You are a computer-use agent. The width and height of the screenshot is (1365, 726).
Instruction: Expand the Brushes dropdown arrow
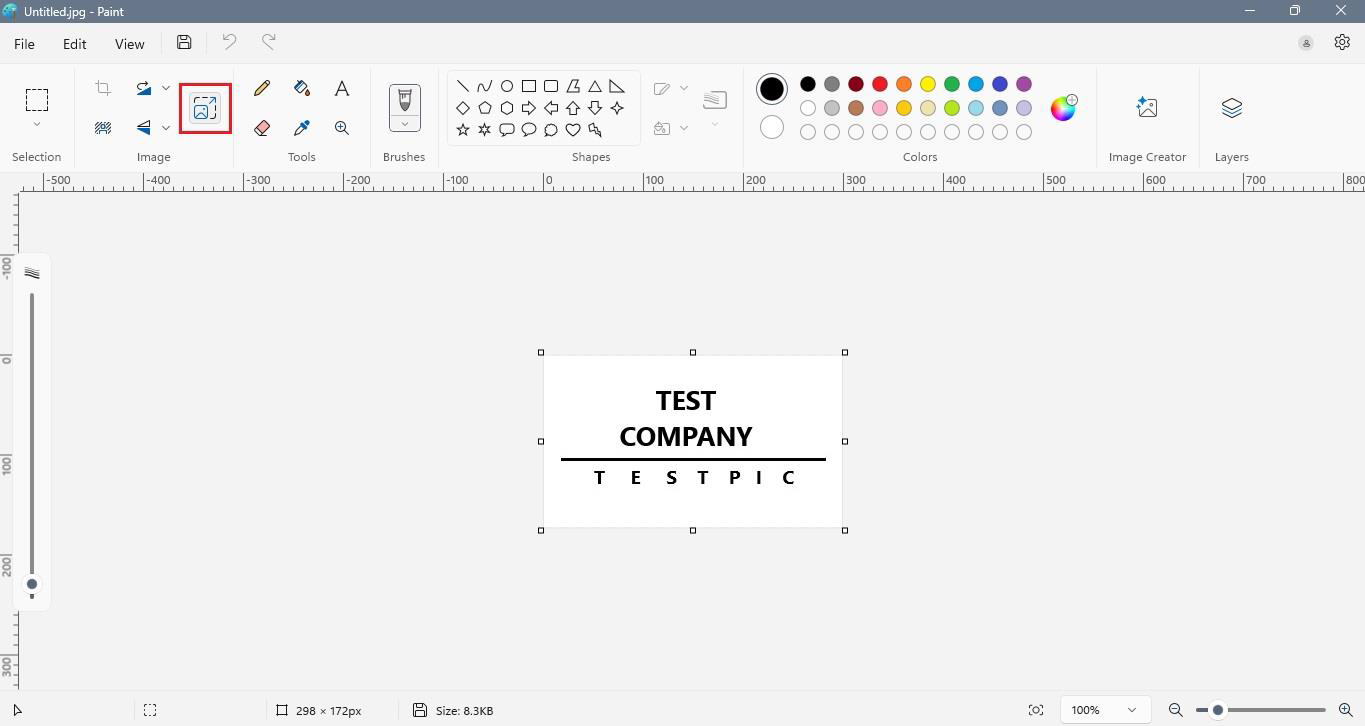[x=405, y=124]
